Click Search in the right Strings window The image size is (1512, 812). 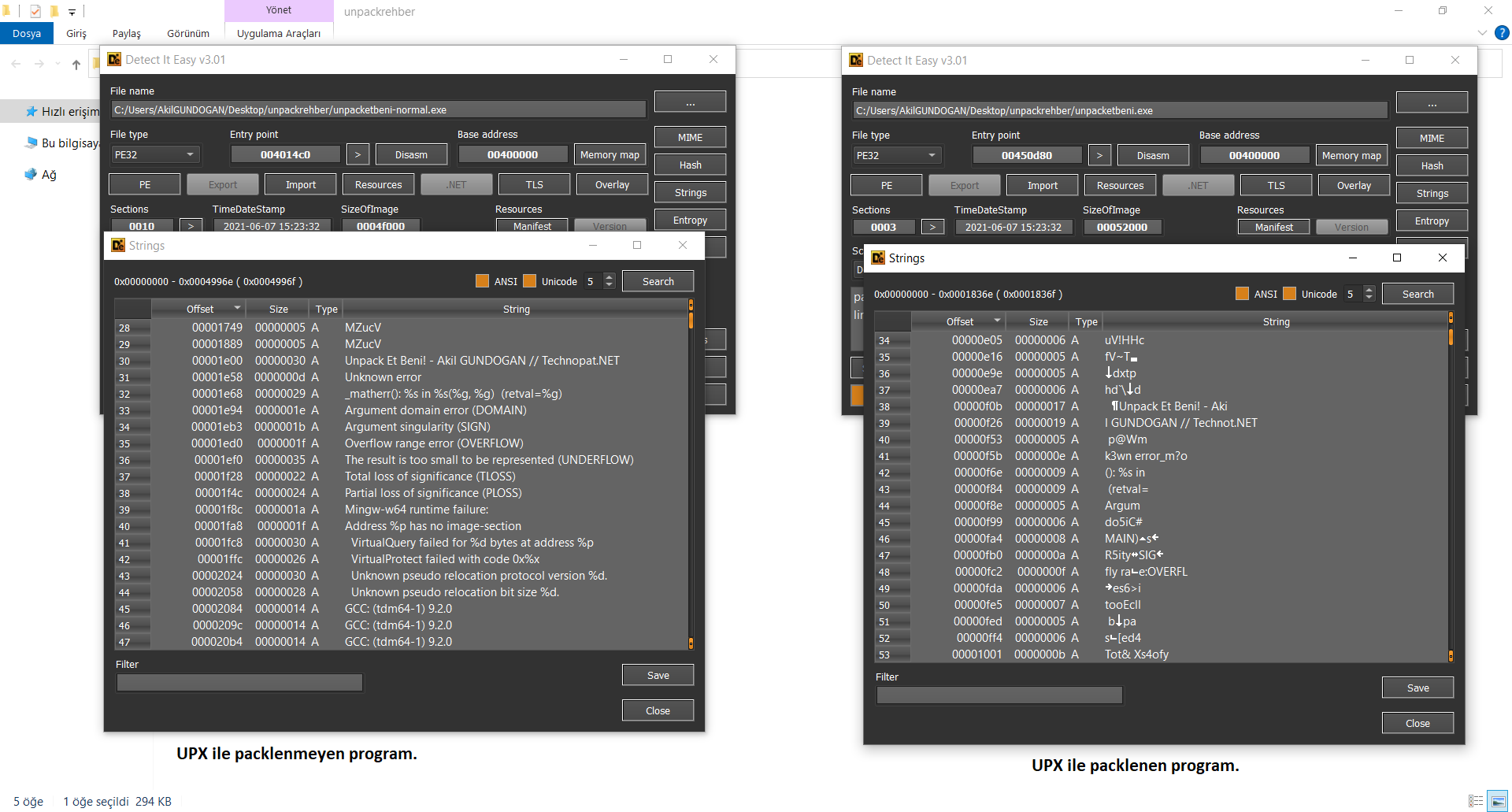click(x=1418, y=294)
